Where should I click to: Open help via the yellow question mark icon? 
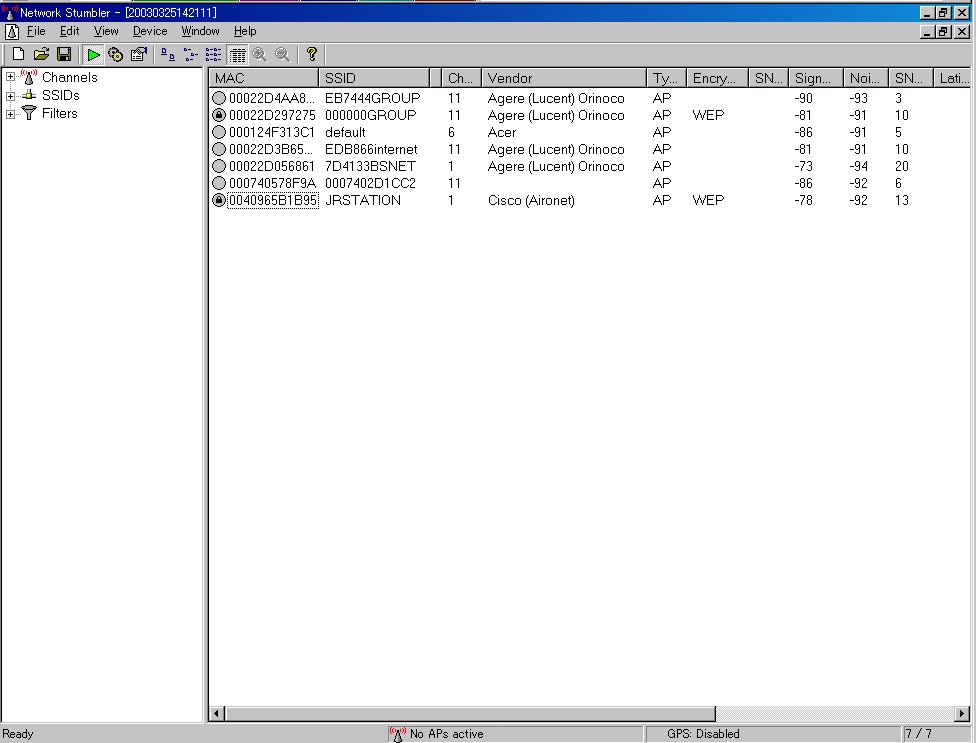[312, 55]
